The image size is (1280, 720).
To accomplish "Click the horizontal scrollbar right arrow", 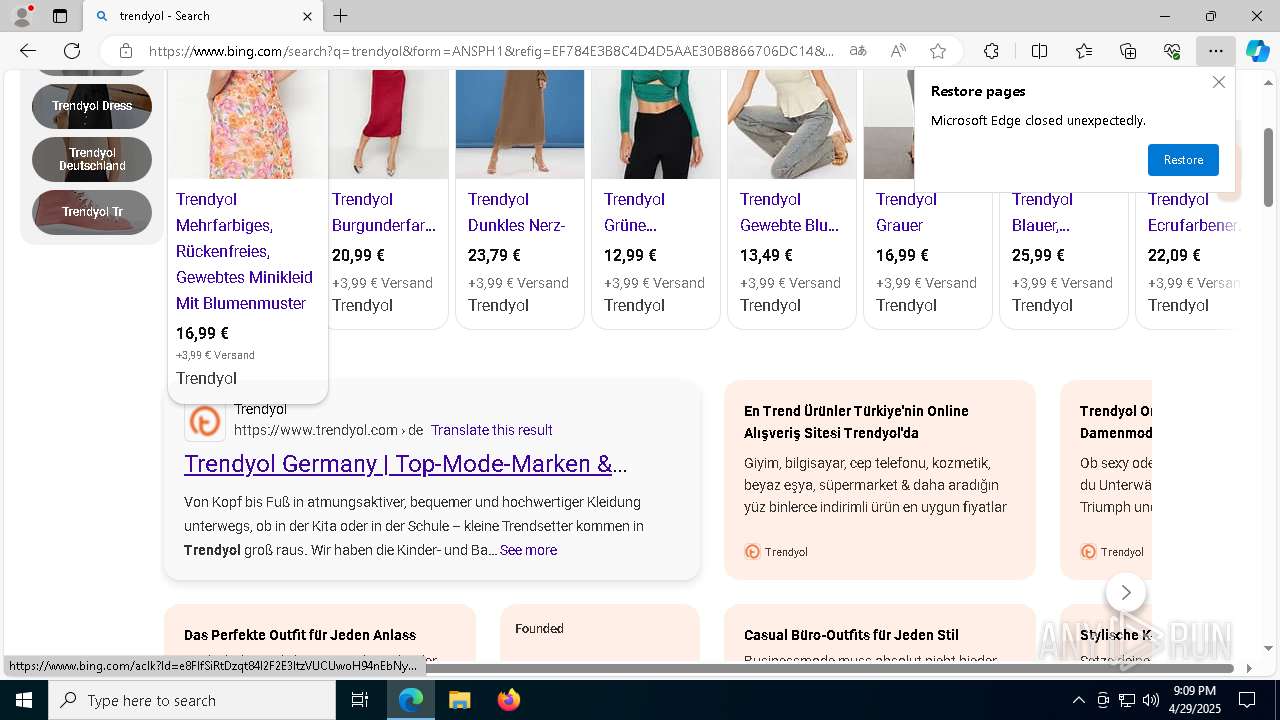I will [1249, 668].
